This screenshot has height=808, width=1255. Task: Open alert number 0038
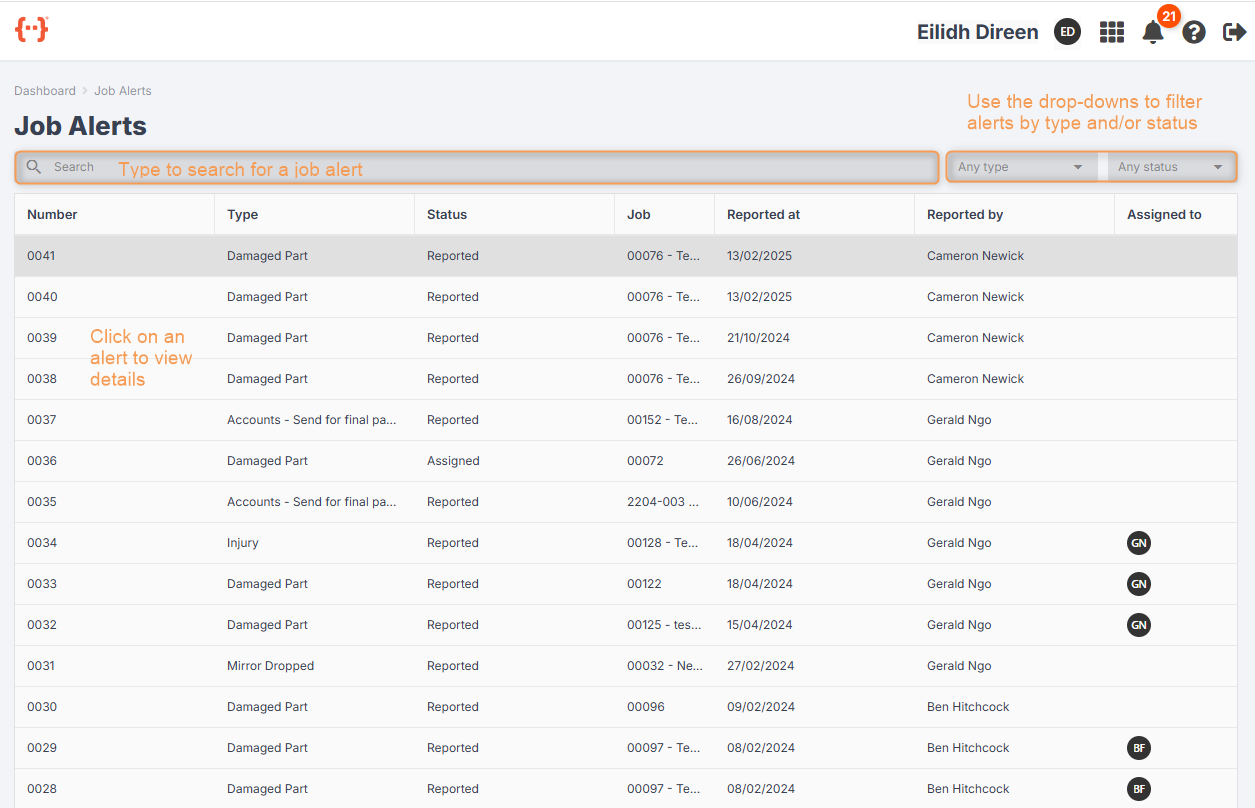point(626,379)
